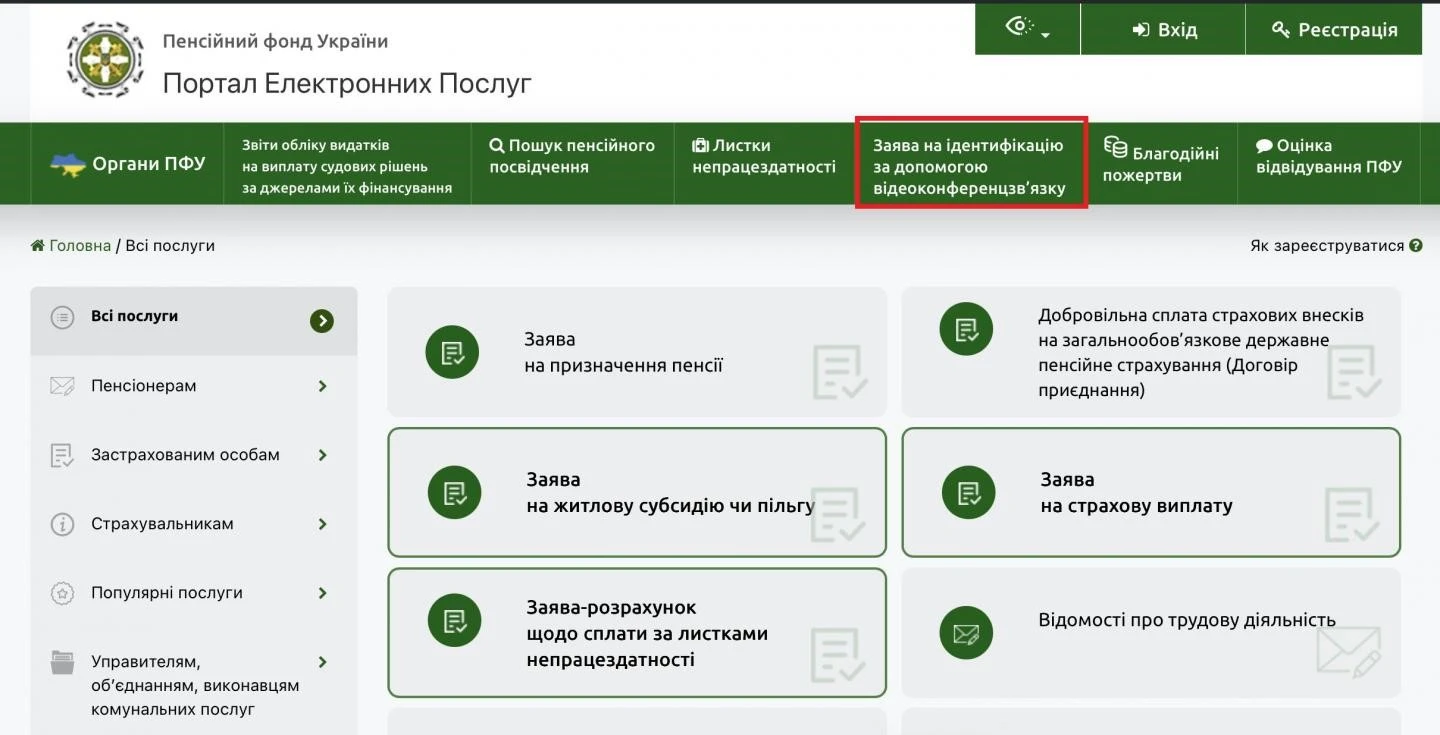
Task: Click the Пенсійний фонд України logo emblem
Action: click(x=104, y=60)
